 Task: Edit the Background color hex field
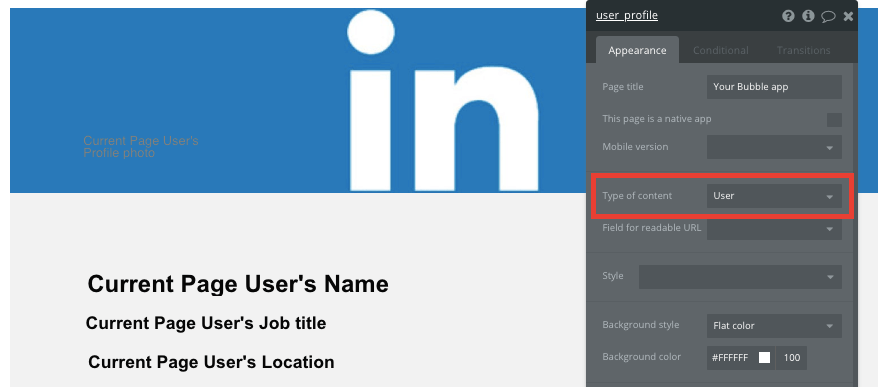[x=731, y=358]
